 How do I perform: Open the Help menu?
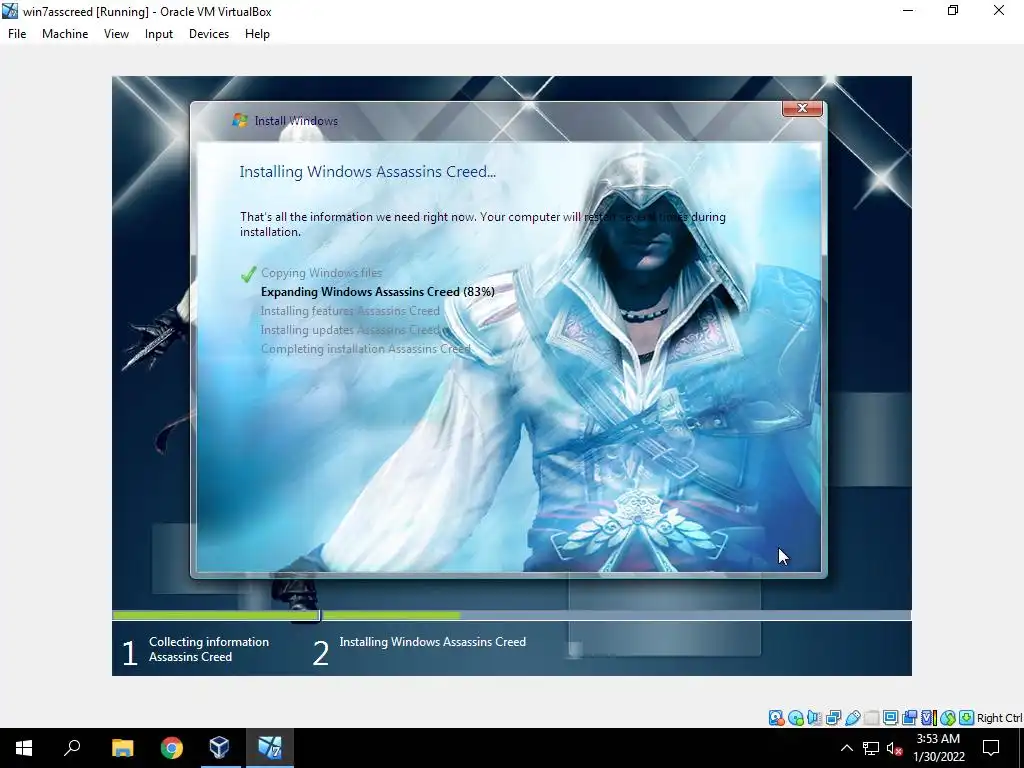[257, 34]
